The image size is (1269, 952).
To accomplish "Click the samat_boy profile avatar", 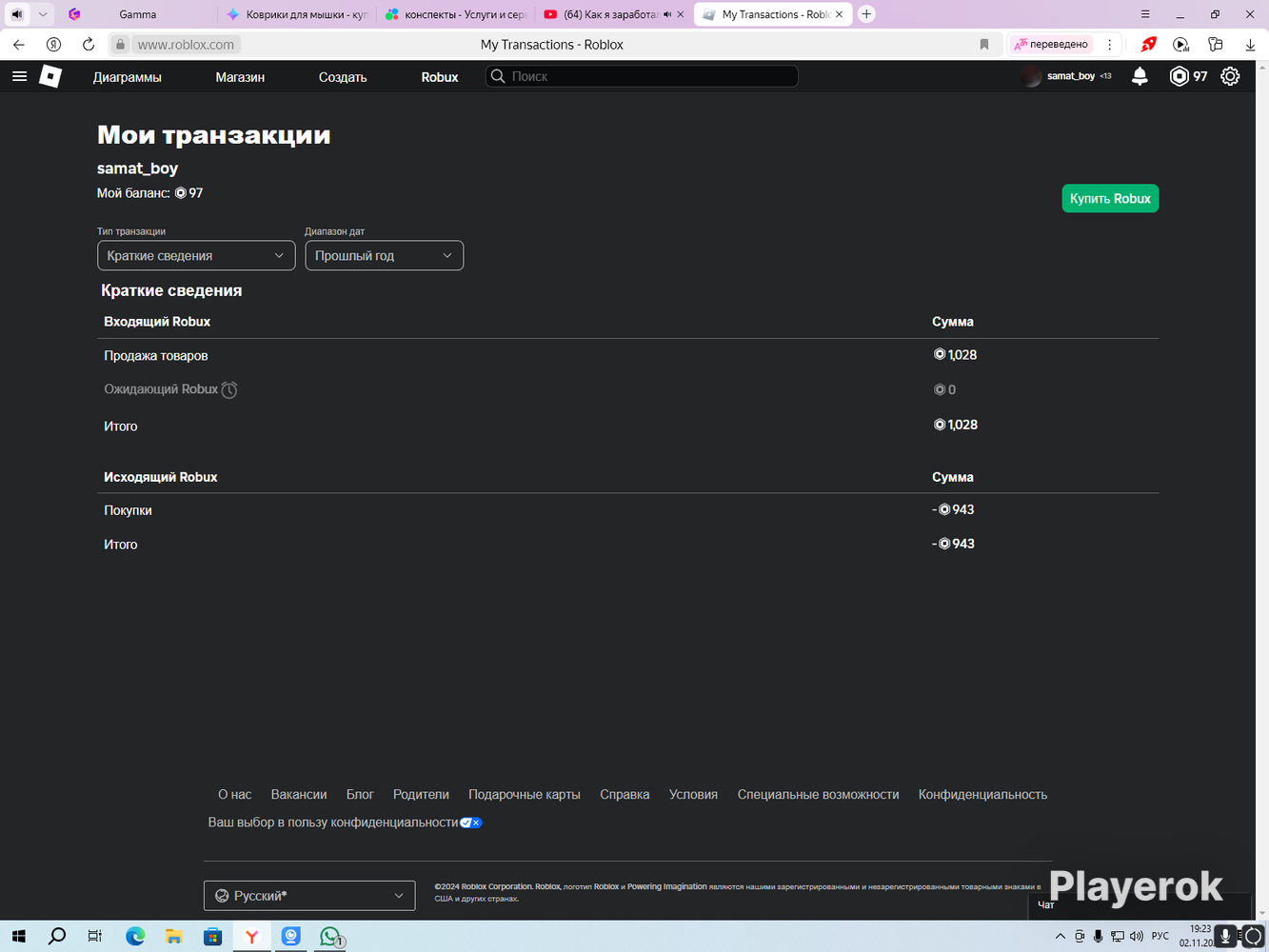I will pyautogui.click(x=1031, y=76).
